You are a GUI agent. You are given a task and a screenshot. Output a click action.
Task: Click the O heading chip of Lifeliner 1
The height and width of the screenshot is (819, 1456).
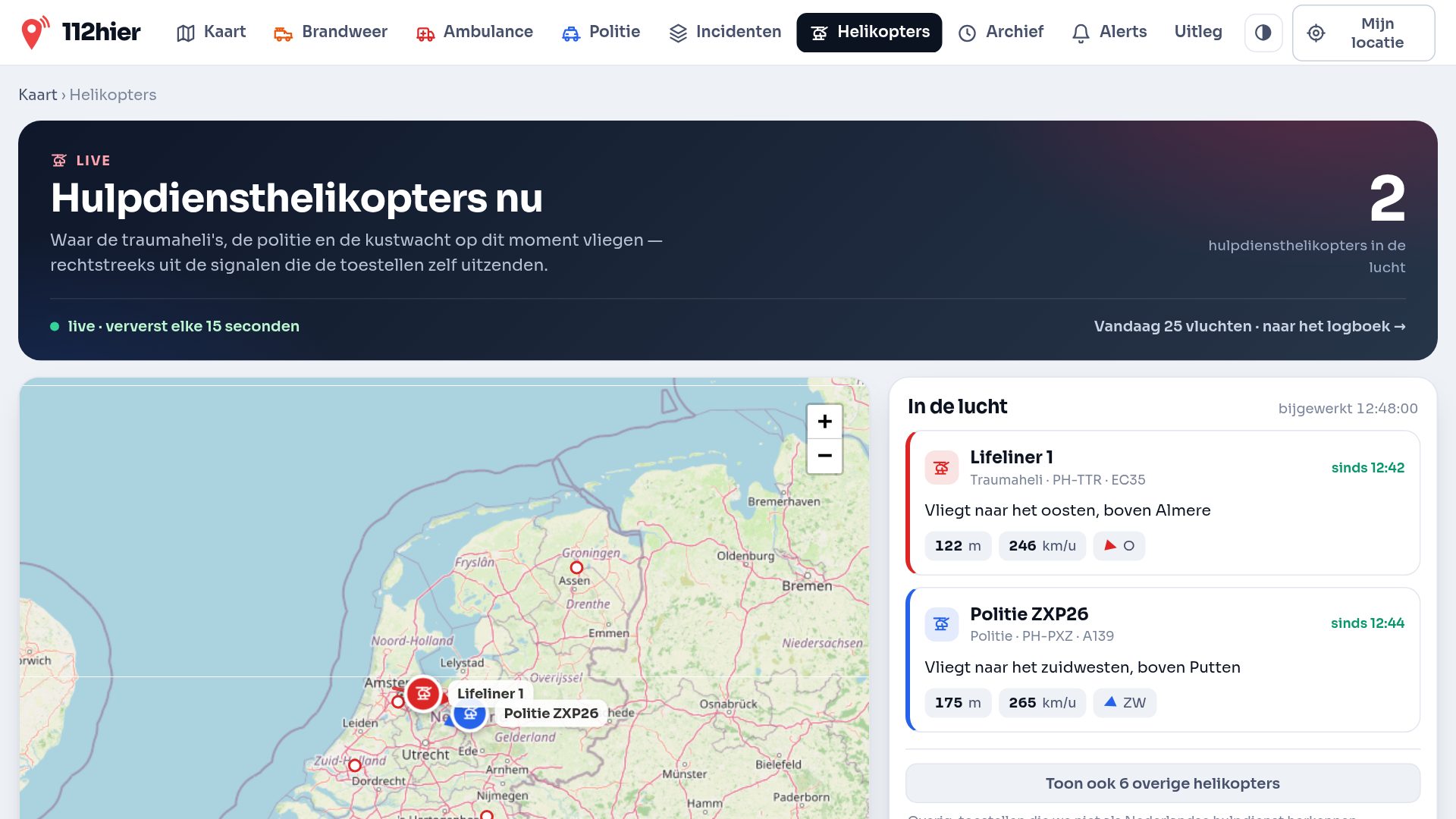click(x=1119, y=546)
